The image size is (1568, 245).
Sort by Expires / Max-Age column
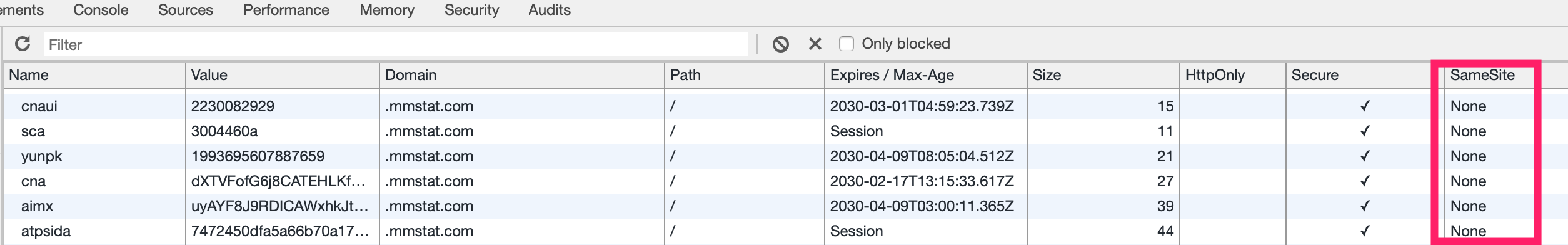(x=926, y=75)
